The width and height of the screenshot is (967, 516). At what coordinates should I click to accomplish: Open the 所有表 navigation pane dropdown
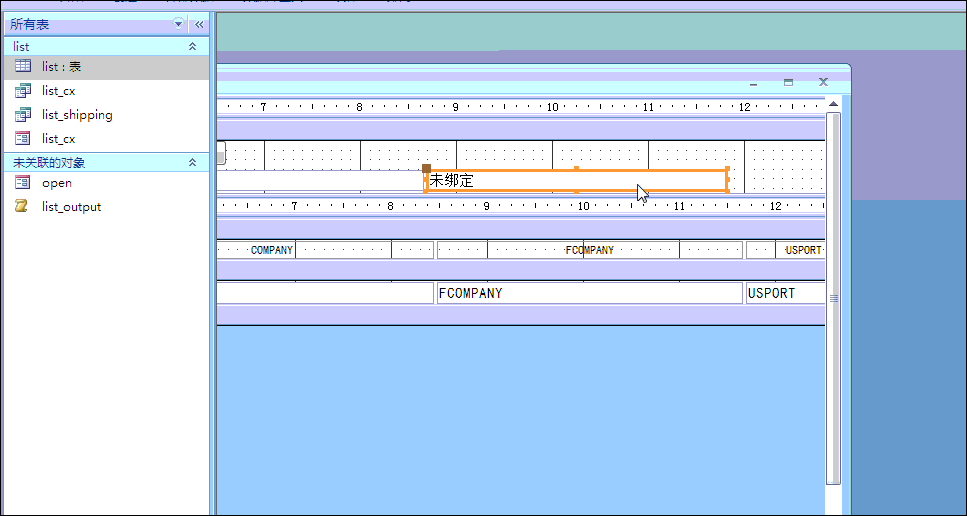click(179, 24)
